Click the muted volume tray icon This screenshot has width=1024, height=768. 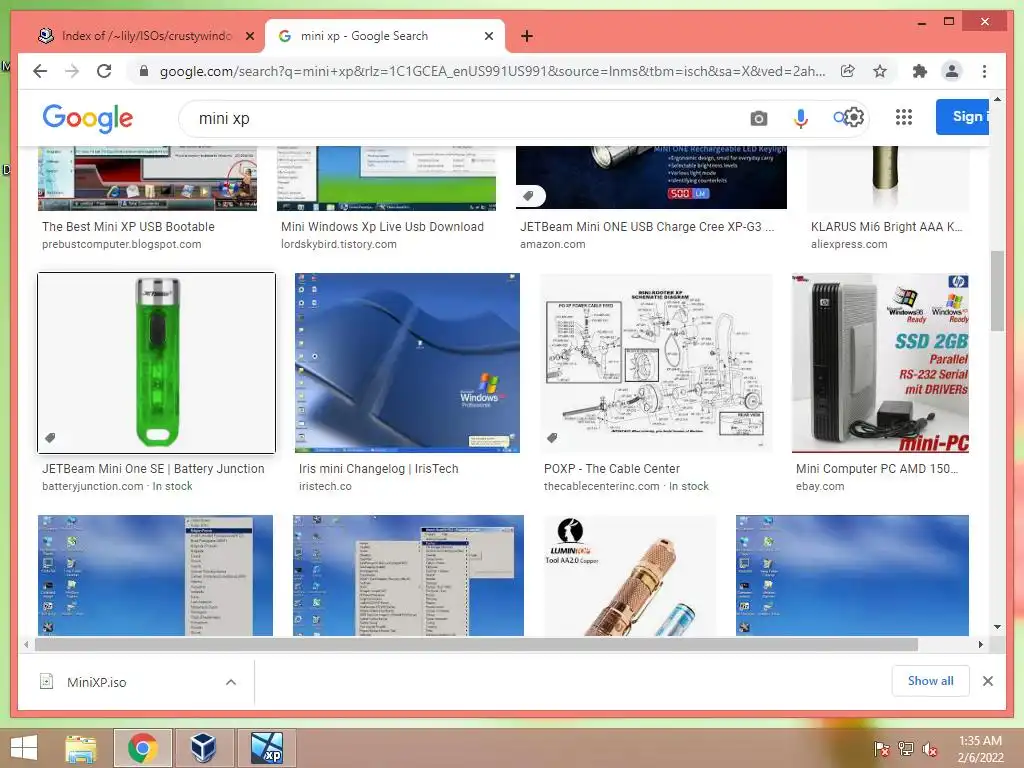point(929,748)
